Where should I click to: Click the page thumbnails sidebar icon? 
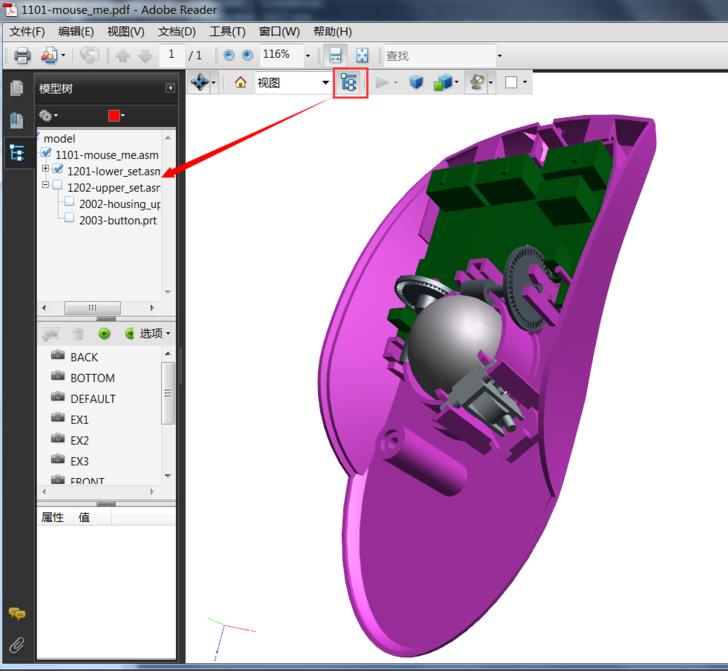17,88
